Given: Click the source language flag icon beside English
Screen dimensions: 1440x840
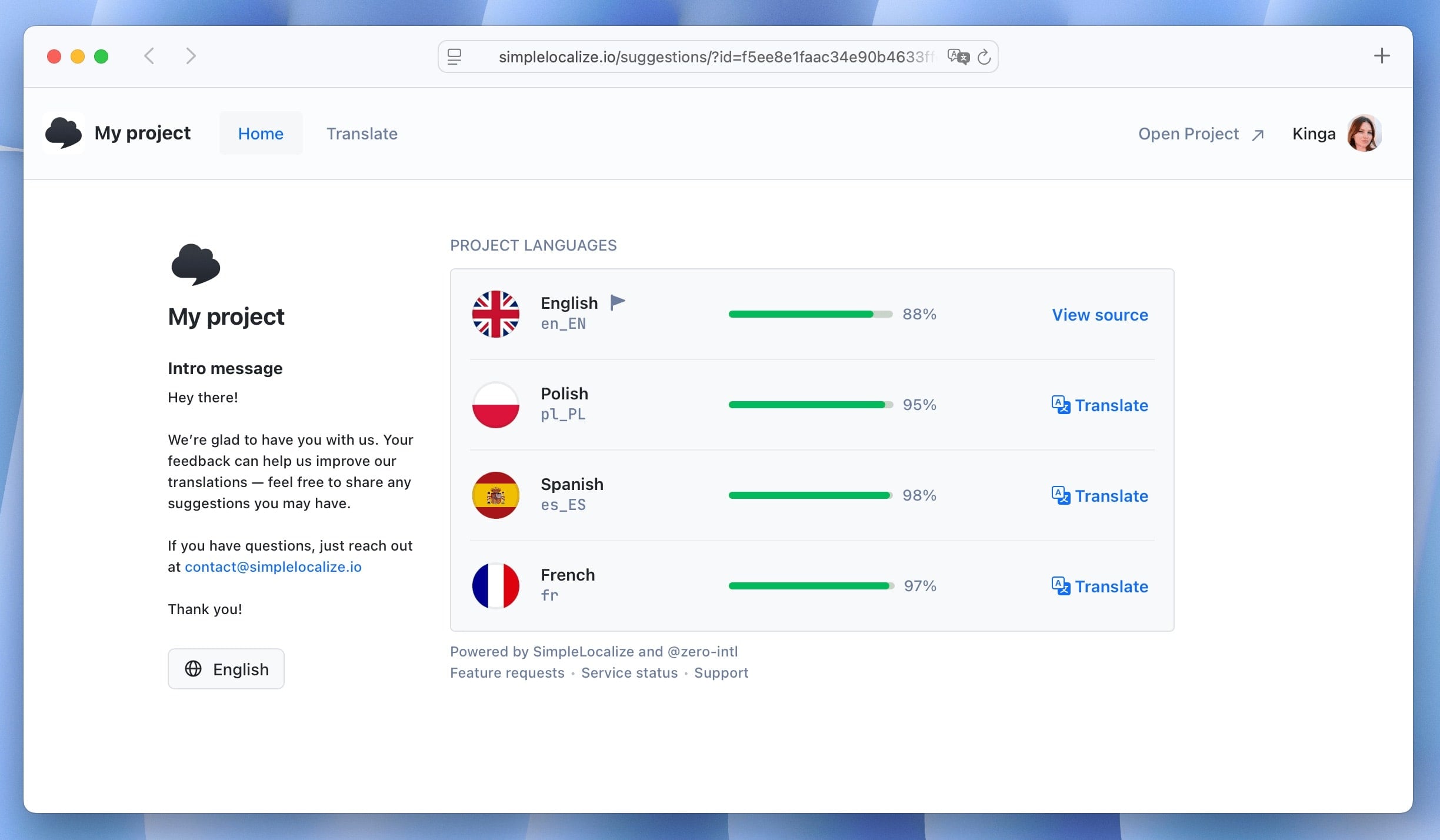Looking at the screenshot, I should [617, 302].
